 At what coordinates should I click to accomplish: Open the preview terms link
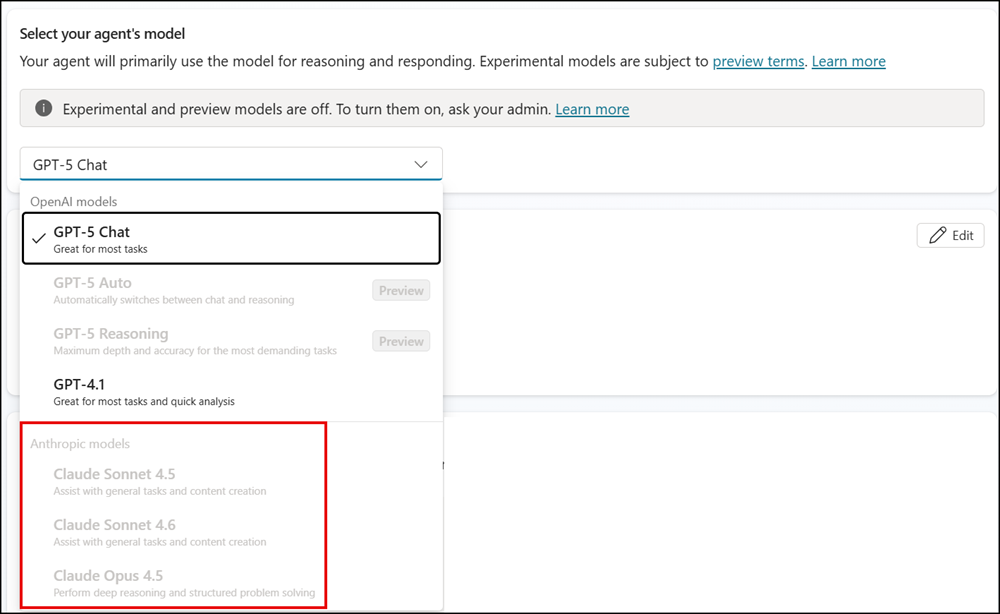(x=757, y=61)
